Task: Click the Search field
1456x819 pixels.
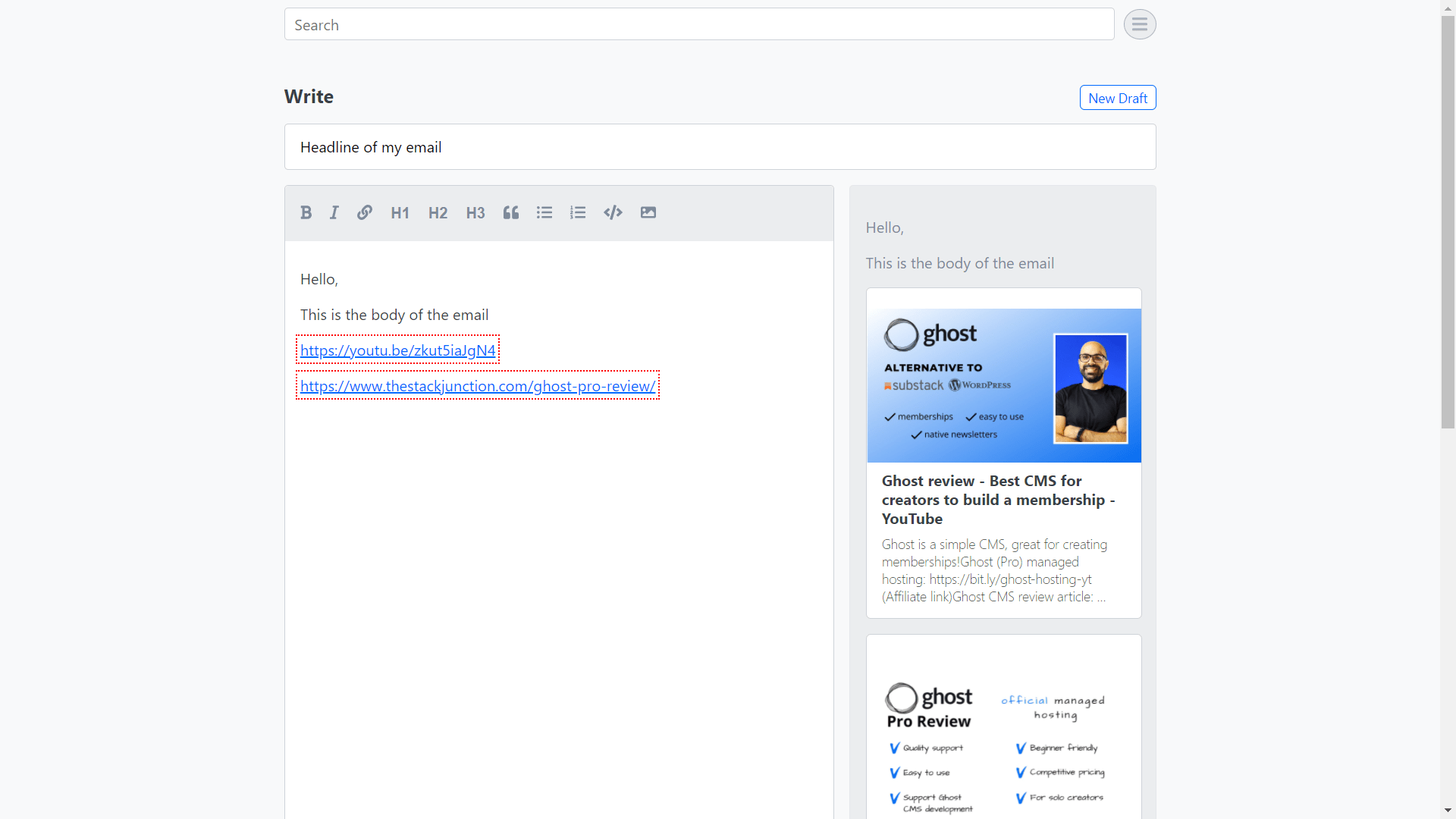Action: tap(698, 24)
